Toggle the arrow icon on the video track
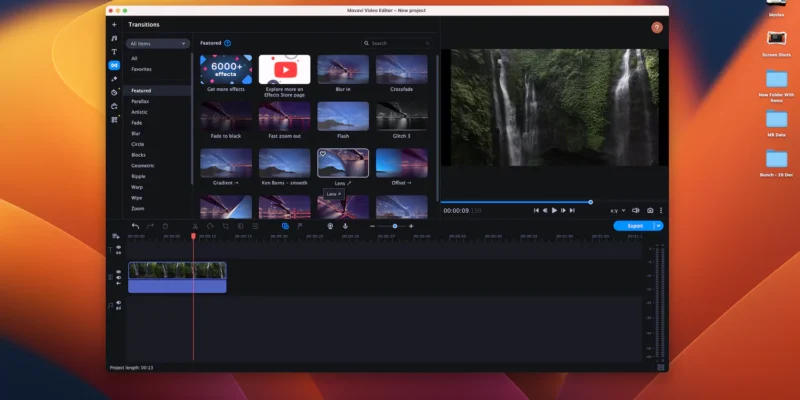The height and width of the screenshot is (400, 800). (118, 283)
